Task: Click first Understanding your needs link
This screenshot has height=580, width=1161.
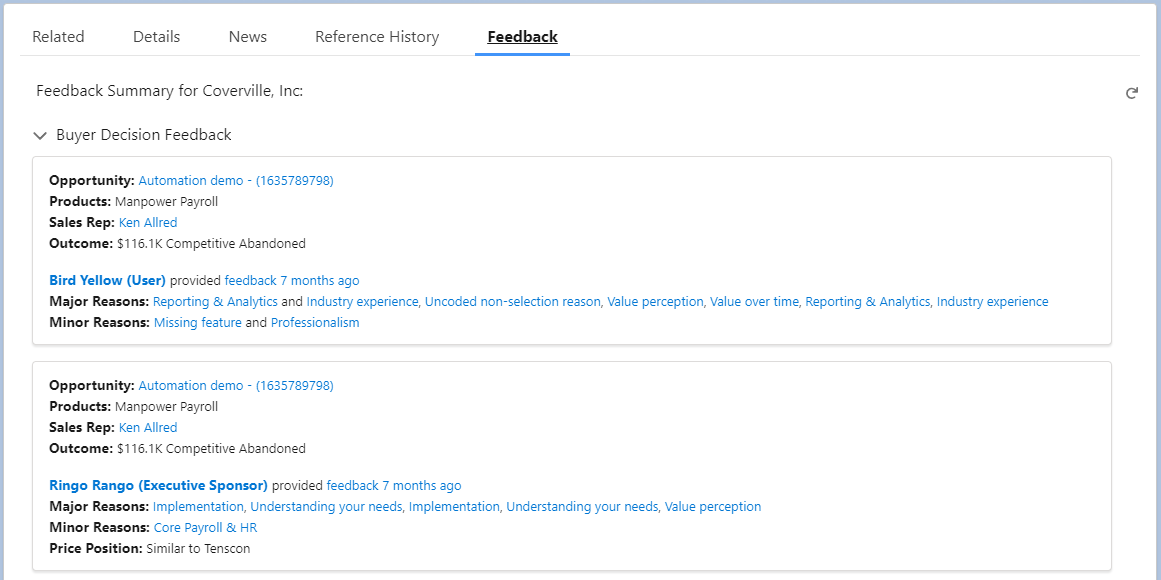Action: point(327,507)
